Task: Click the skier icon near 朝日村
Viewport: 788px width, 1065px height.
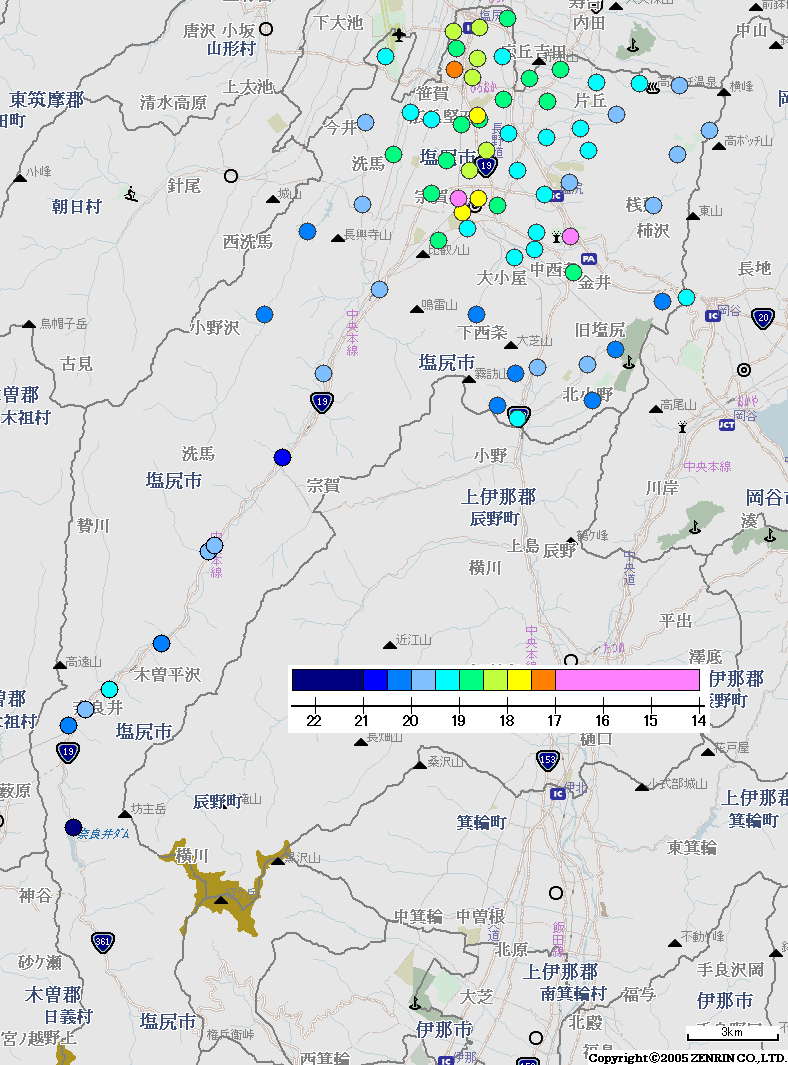Action: (131, 192)
